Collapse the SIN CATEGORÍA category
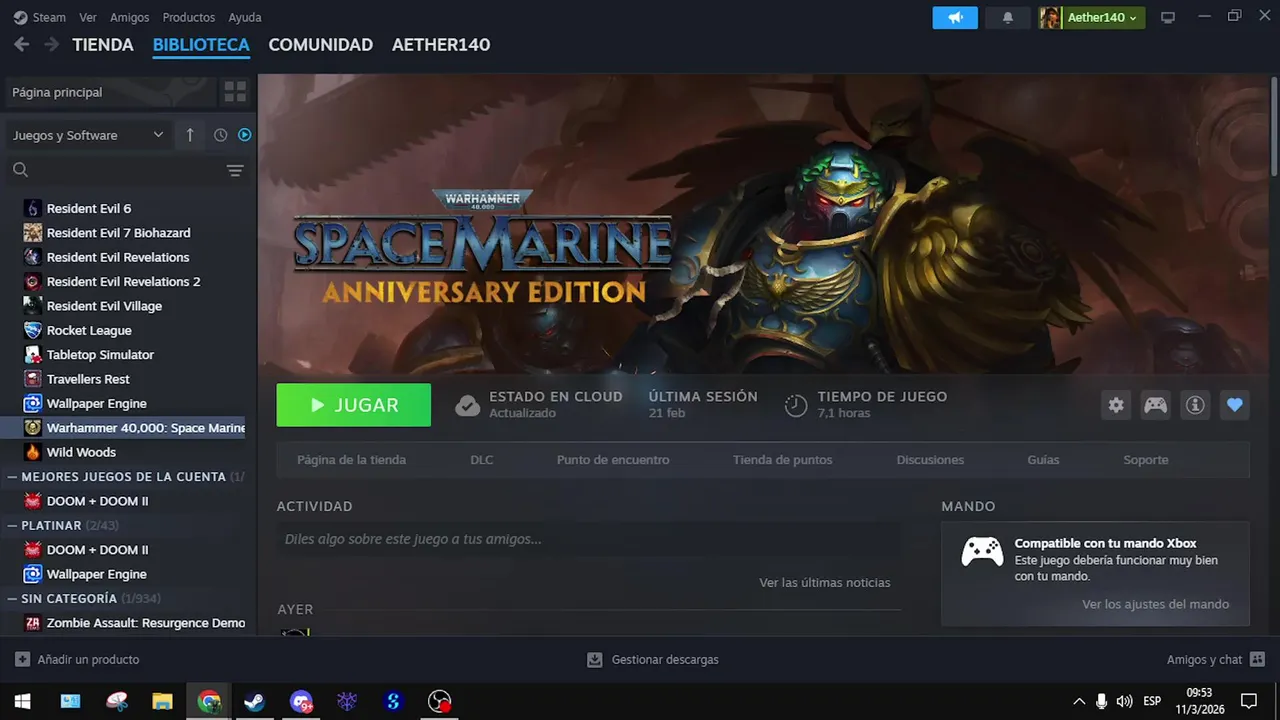The height and width of the screenshot is (720, 1280). pyautogui.click(x=12, y=598)
